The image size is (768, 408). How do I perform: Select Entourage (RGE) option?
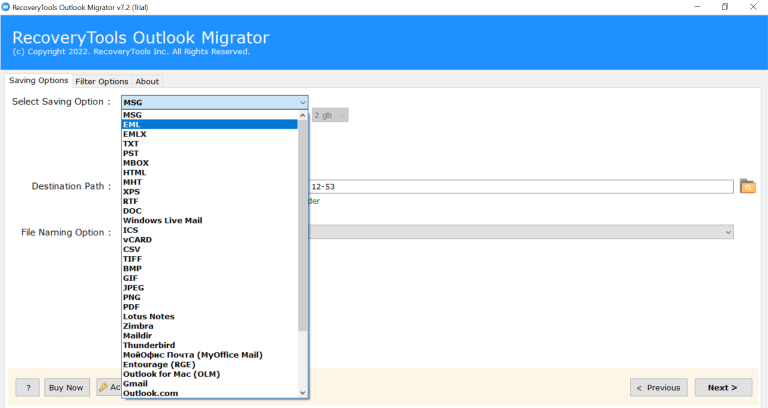210,364
